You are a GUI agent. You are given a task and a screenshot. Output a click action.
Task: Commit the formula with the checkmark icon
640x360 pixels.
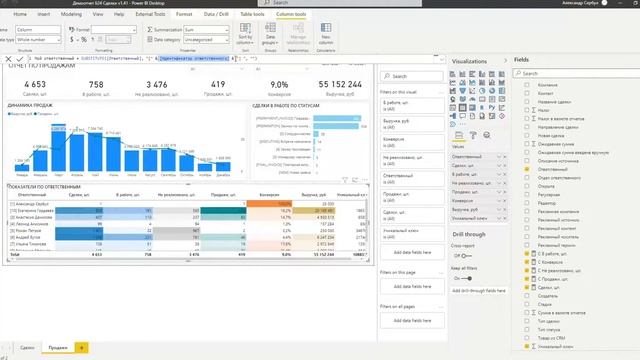point(19,59)
